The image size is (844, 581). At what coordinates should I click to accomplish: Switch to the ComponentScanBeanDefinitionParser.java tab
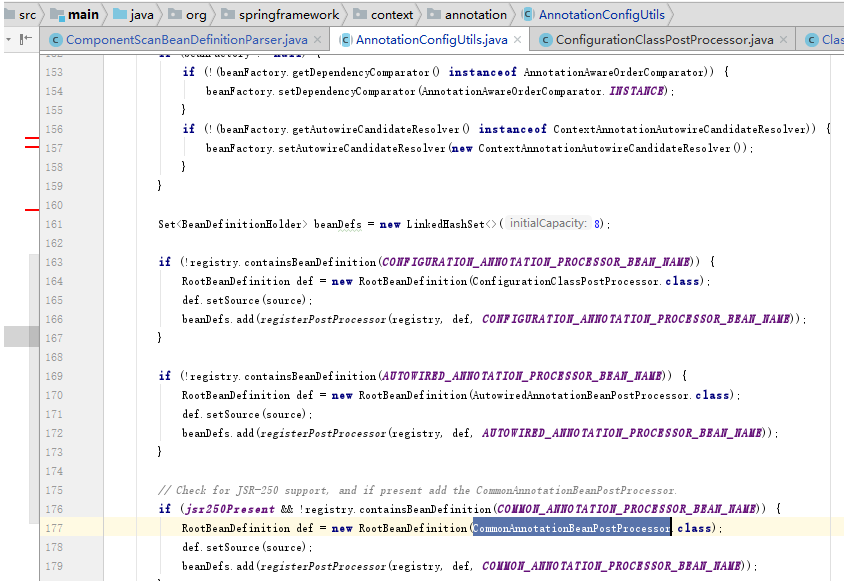[x=187, y=40]
